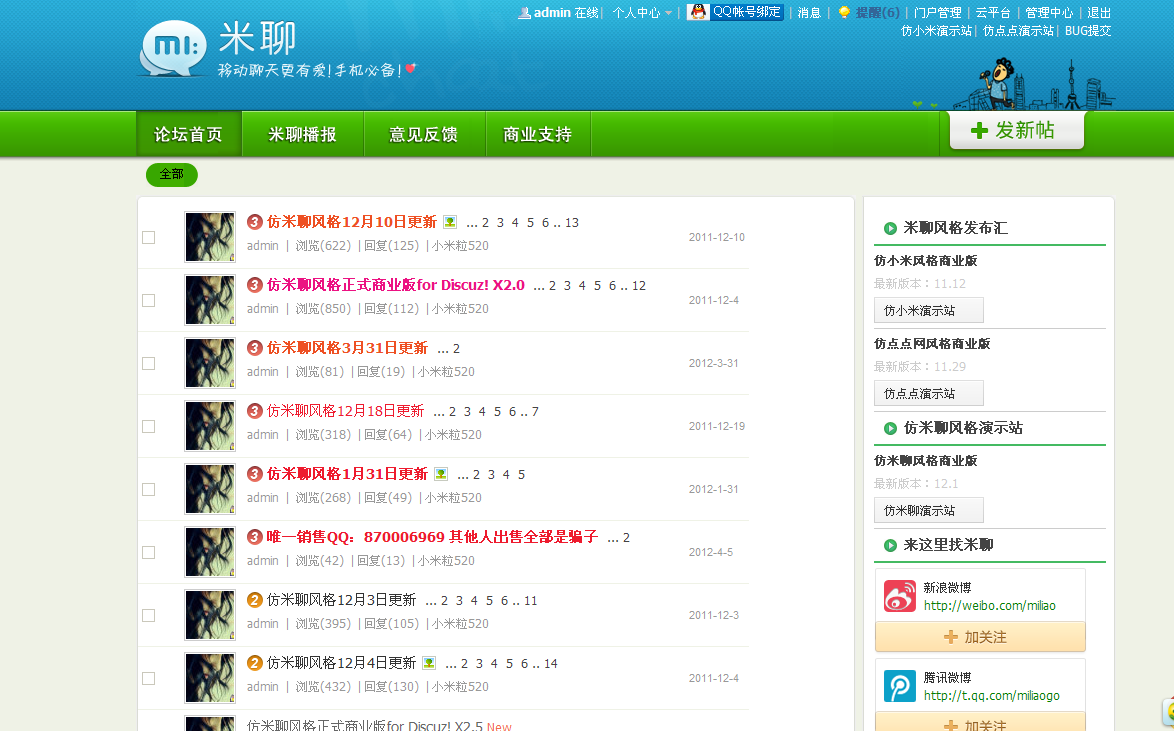
Task: Open author avatar of 仿米聊风格3月31日更新 thread
Action: click(x=210, y=363)
